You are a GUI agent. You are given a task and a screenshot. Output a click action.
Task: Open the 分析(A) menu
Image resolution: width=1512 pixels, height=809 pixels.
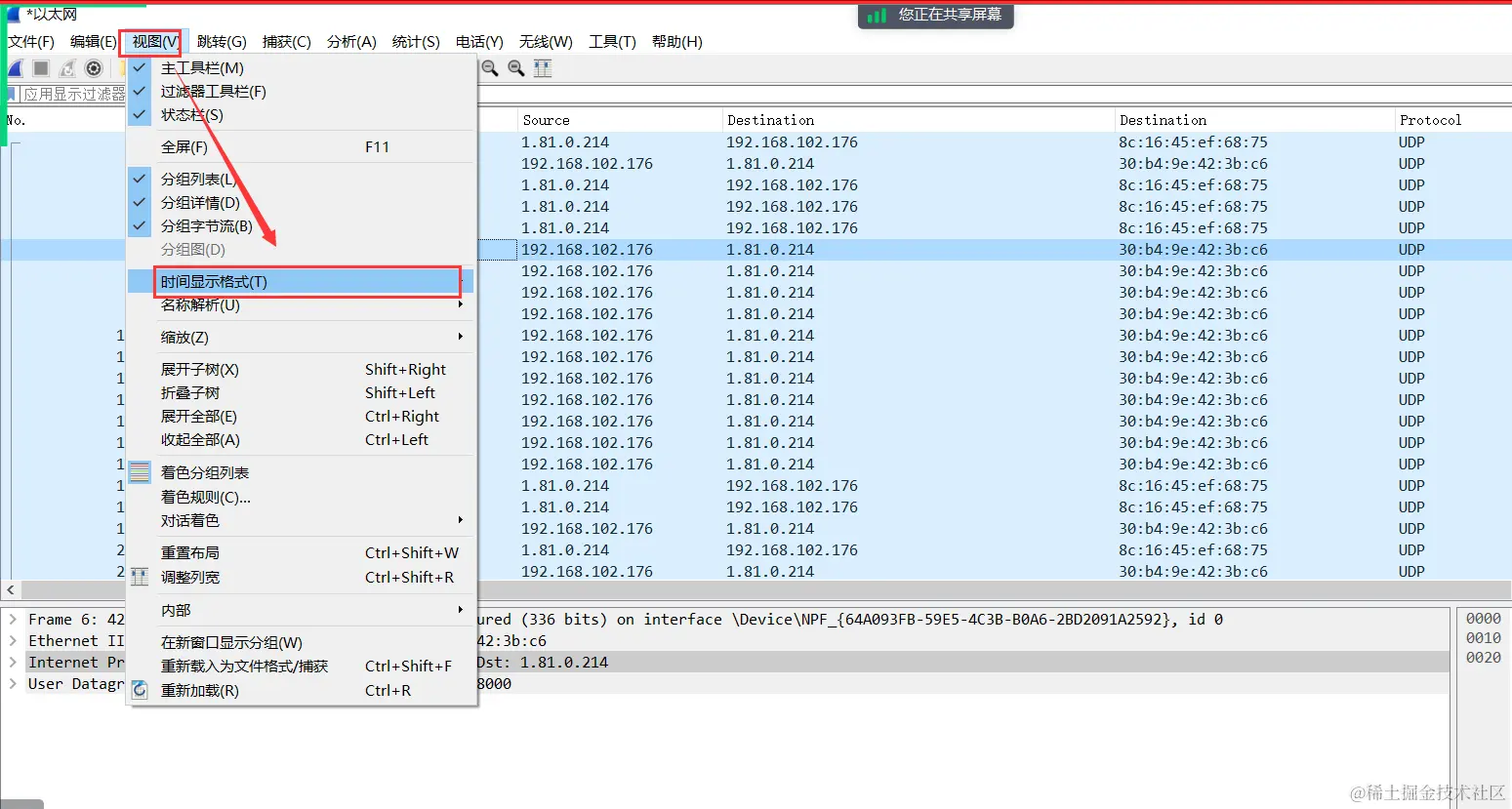[x=351, y=42]
